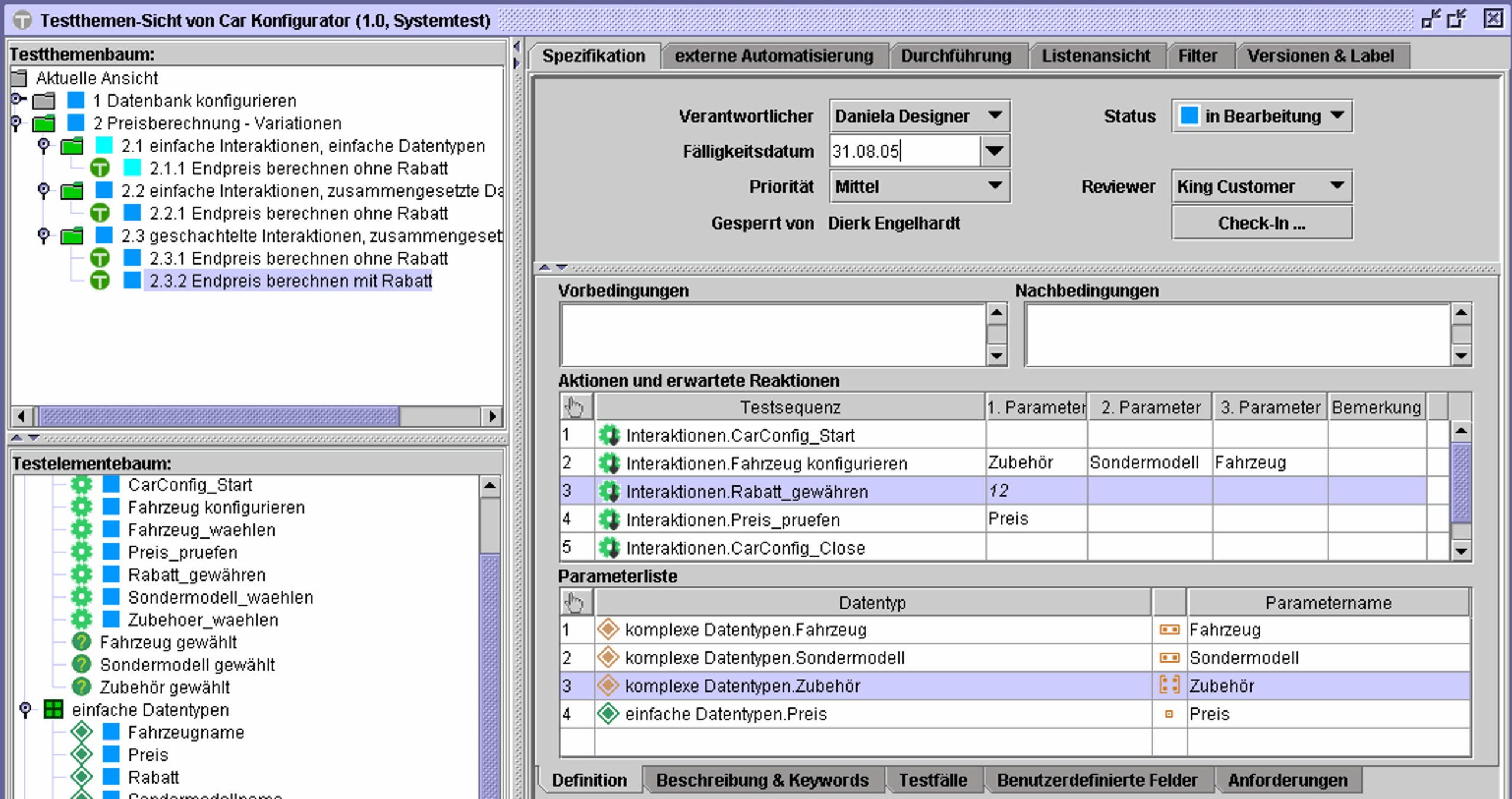The width and height of the screenshot is (1512, 799).
Task: Click the down arrow of the Testsequenz table scrollbar
Action: point(1461,550)
